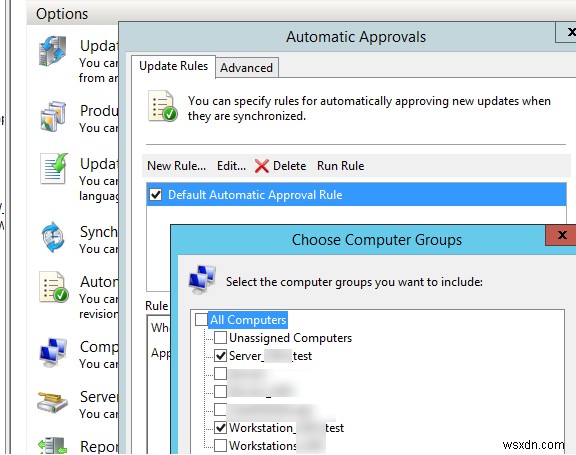576x455 pixels.
Task: Open Automatic Approvals icon in Options list
Action: pyautogui.click(x=54, y=287)
